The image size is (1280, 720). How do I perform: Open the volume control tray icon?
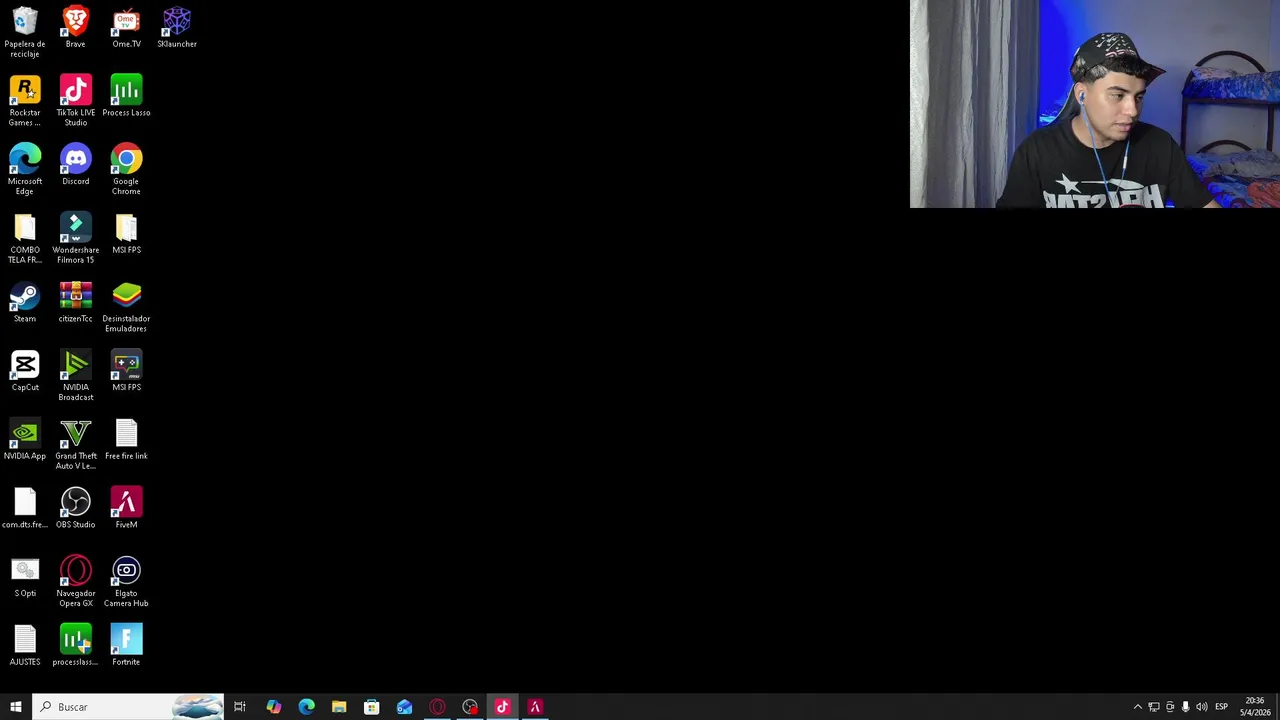(x=1201, y=707)
